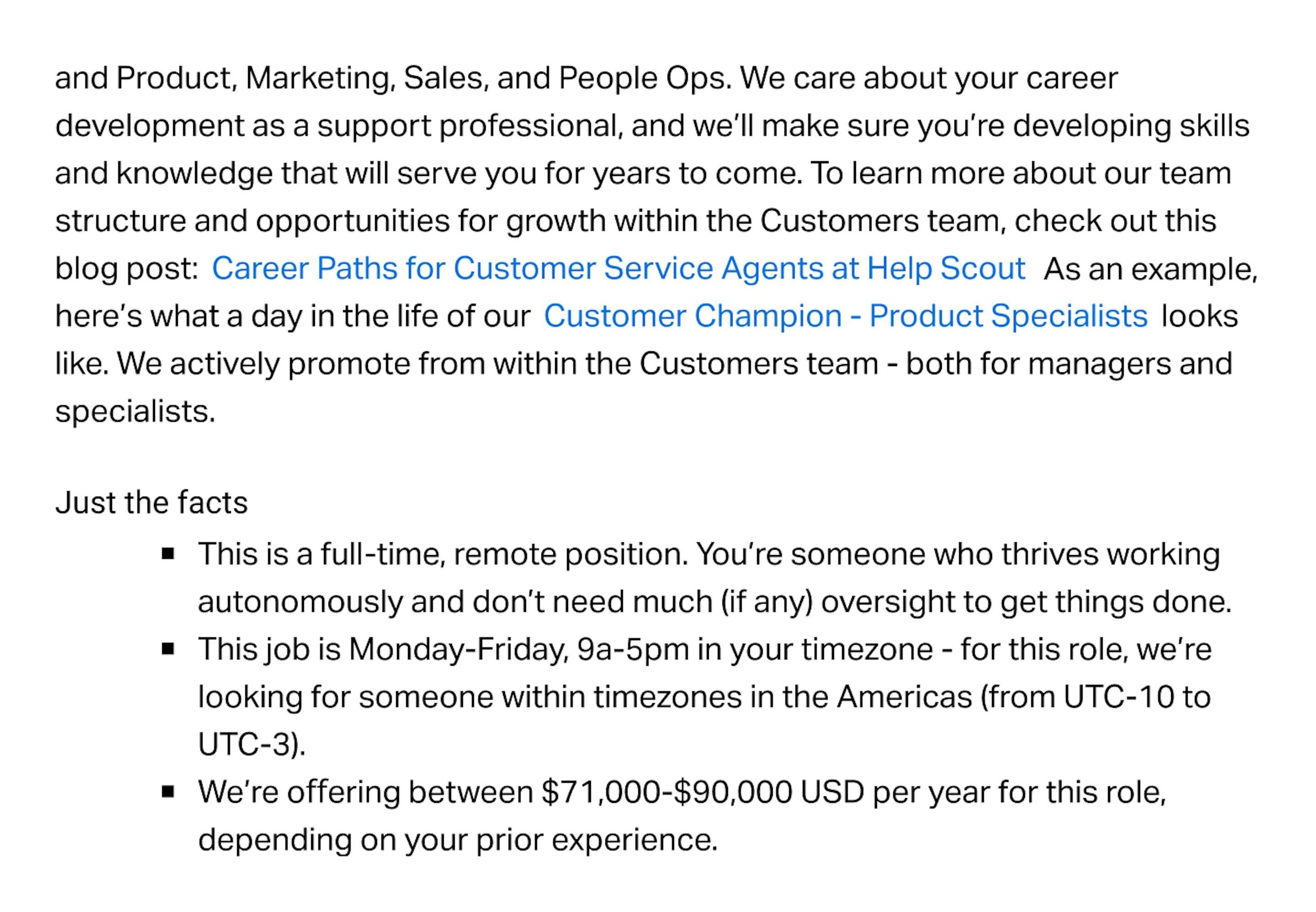The image size is (1316, 912).
Task: Click the words blog post before the link
Action: pyautogui.click(x=126, y=269)
